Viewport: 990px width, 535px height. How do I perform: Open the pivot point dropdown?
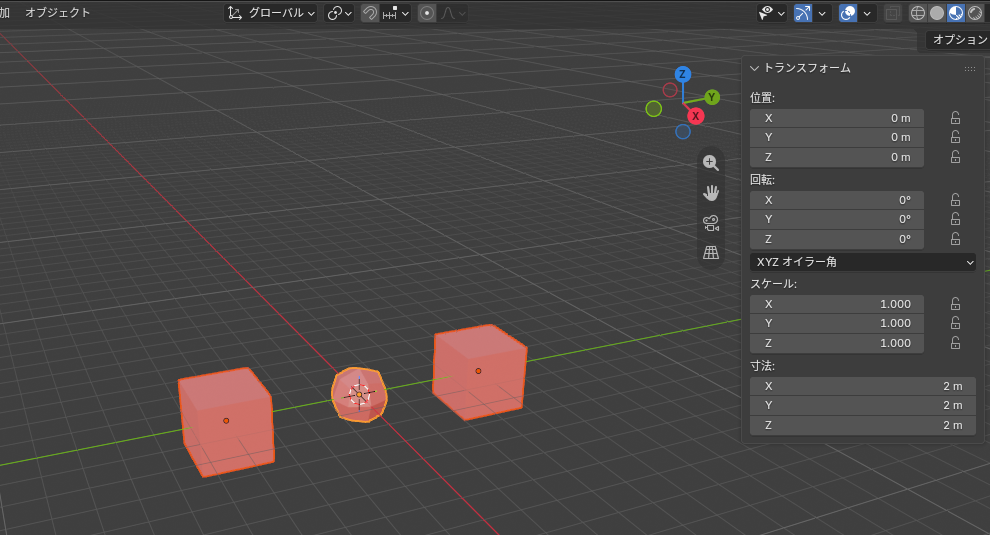pyautogui.click(x=339, y=13)
